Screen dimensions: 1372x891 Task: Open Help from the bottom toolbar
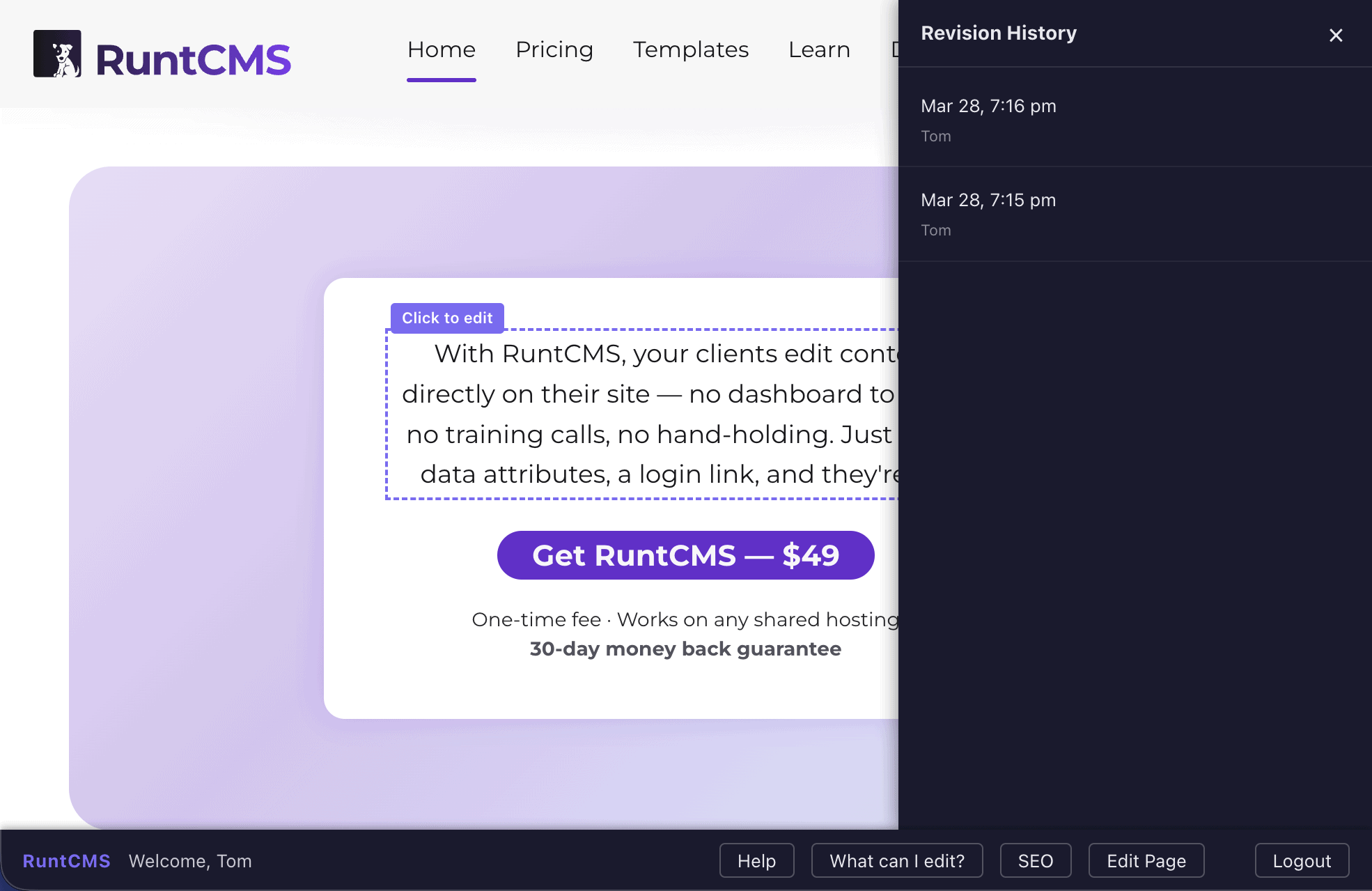[756, 861]
